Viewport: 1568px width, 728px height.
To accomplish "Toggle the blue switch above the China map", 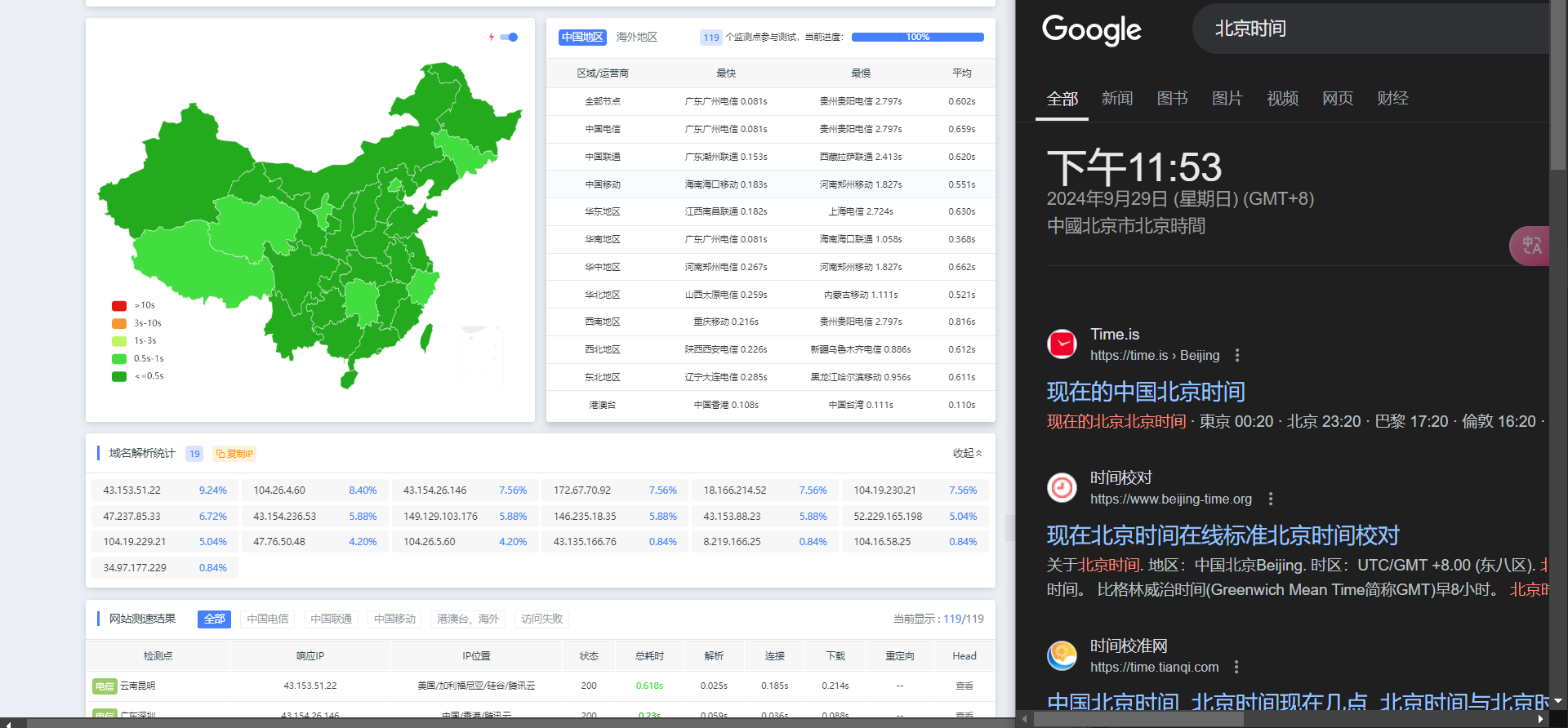I will 510,37.
